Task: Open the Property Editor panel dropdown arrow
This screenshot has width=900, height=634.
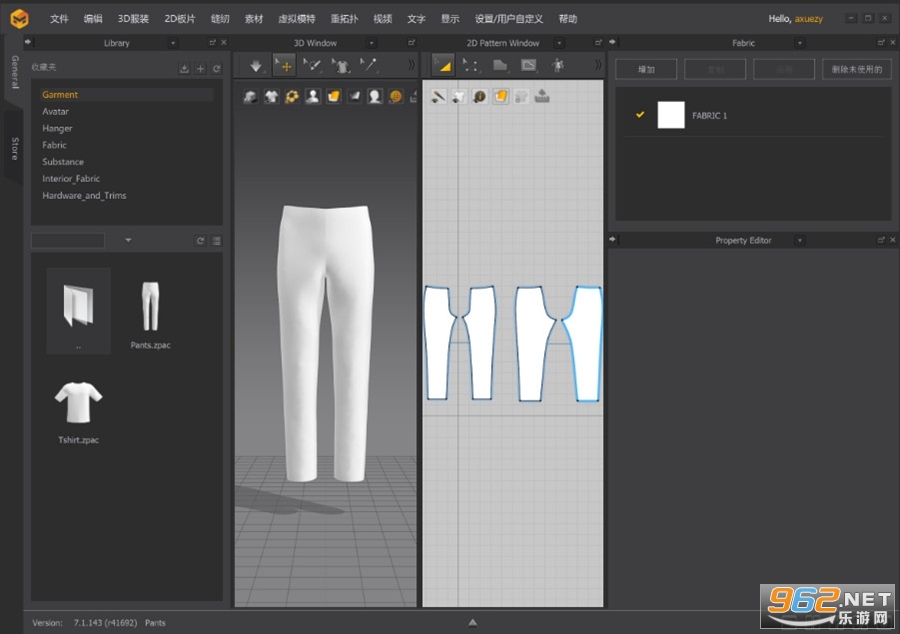Action: pyautogui.click(x=800, y=240)
